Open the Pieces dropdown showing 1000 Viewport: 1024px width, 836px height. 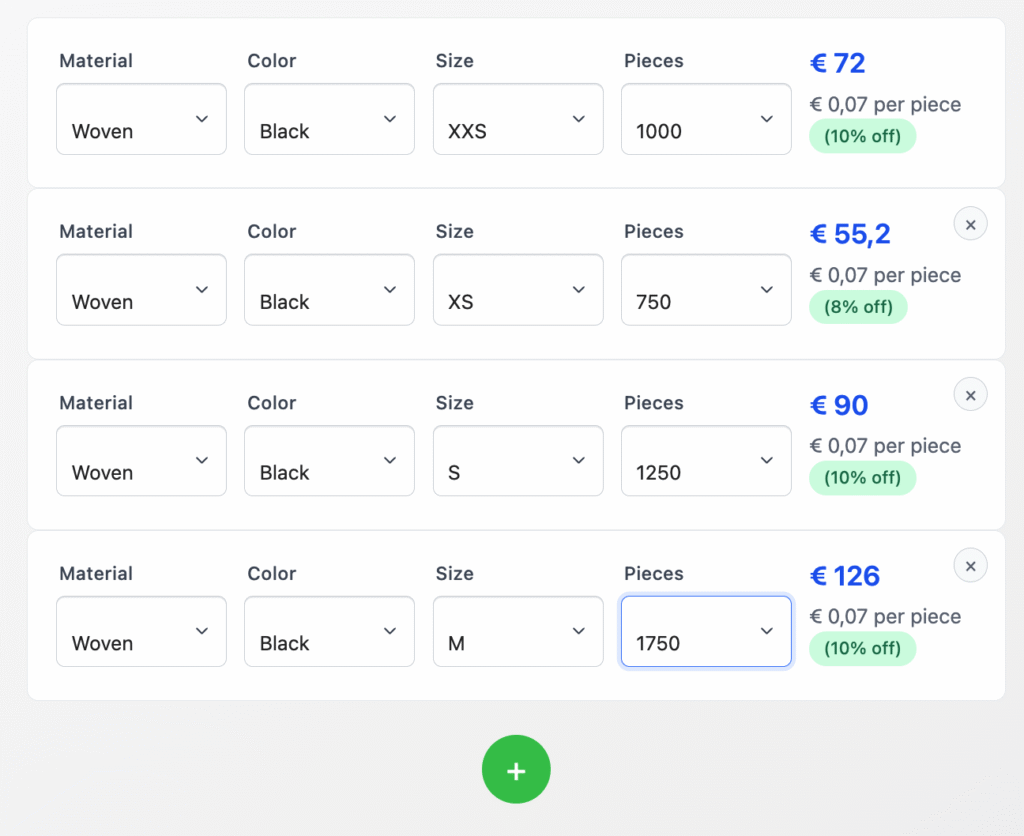706,119
